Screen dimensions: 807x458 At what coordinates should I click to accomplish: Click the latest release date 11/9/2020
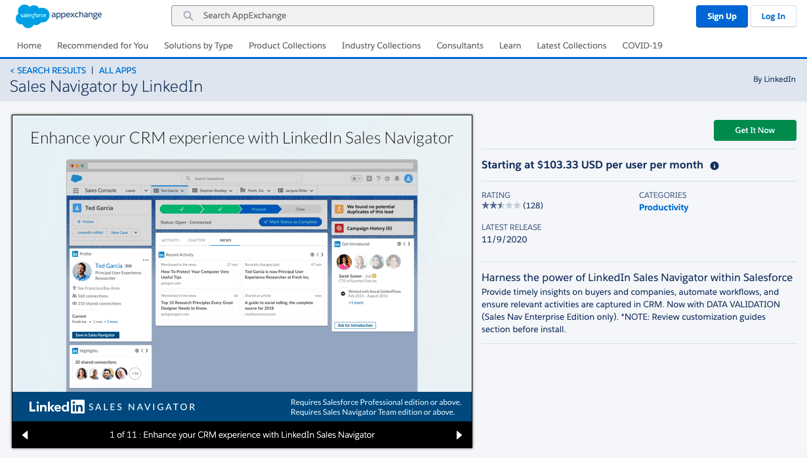(504, 239)
